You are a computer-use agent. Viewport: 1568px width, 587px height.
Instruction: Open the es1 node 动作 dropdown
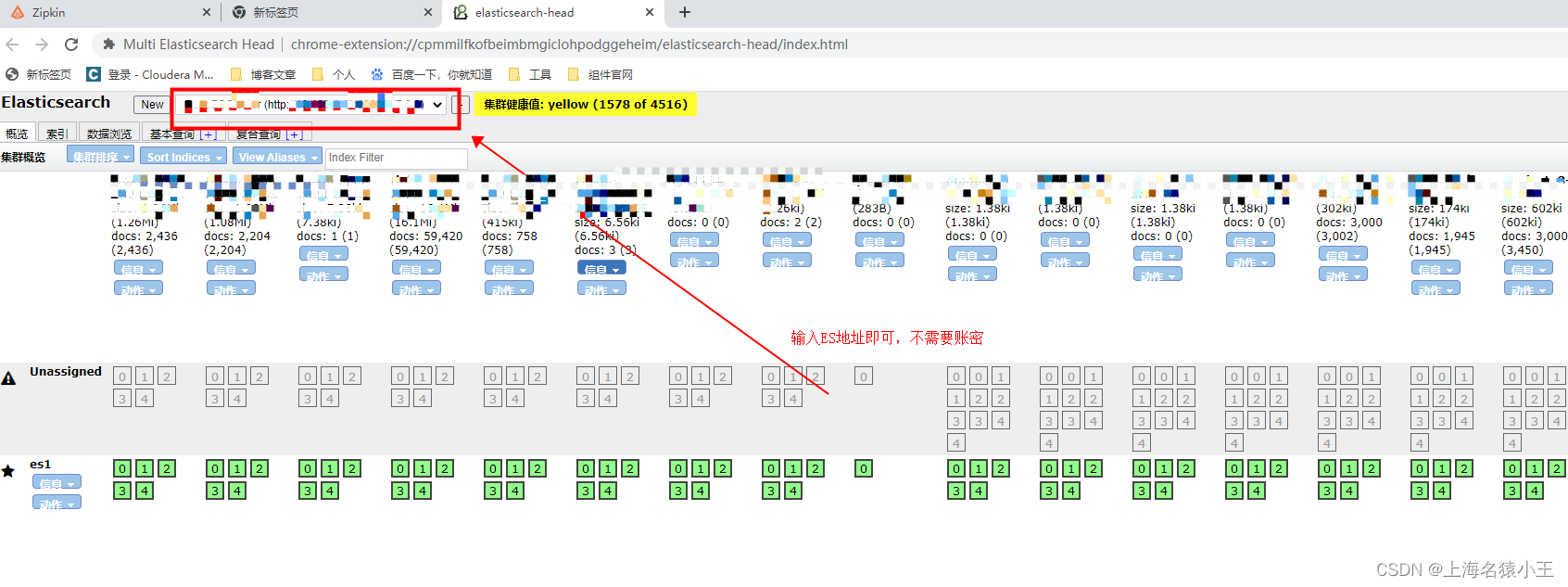click(x=57, y=503)
